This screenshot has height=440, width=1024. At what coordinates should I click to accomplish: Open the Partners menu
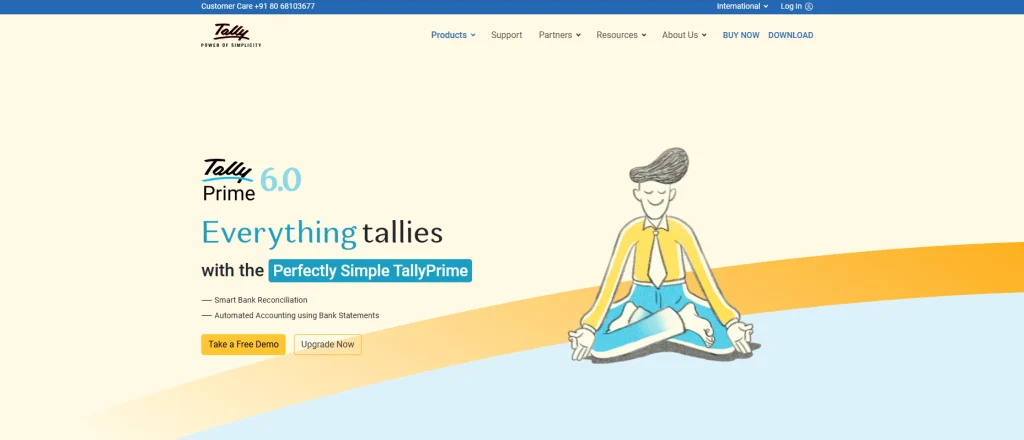click(555, 35)
